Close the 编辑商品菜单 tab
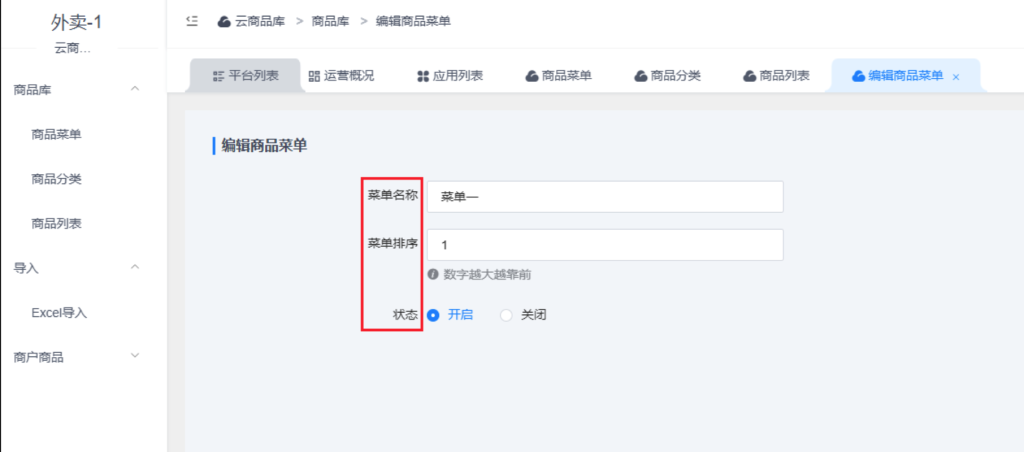The height and width of the screenshot is (452, 1024). click(956, 77)
